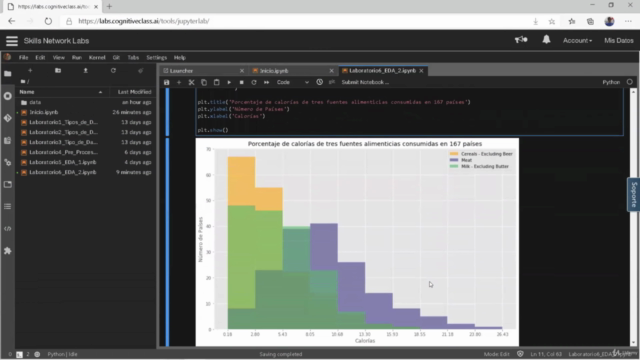The height and width of the screenshot is (360, 640).
Task: Create a new folder in file browser
Action: click(58, 71)
